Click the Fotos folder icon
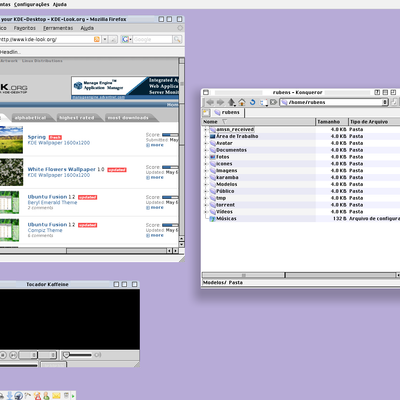Screen dimensions: 400x400 [x=213, y=157]
